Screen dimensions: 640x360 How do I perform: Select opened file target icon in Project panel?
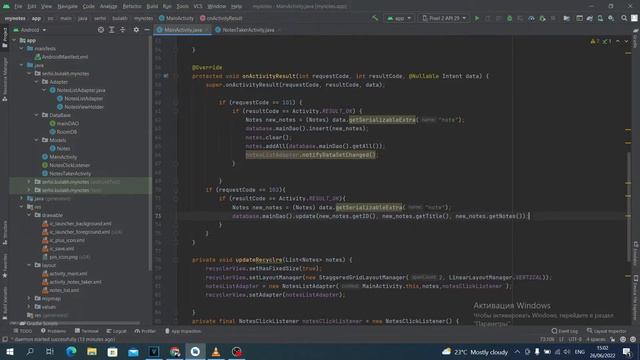(101, 30)
